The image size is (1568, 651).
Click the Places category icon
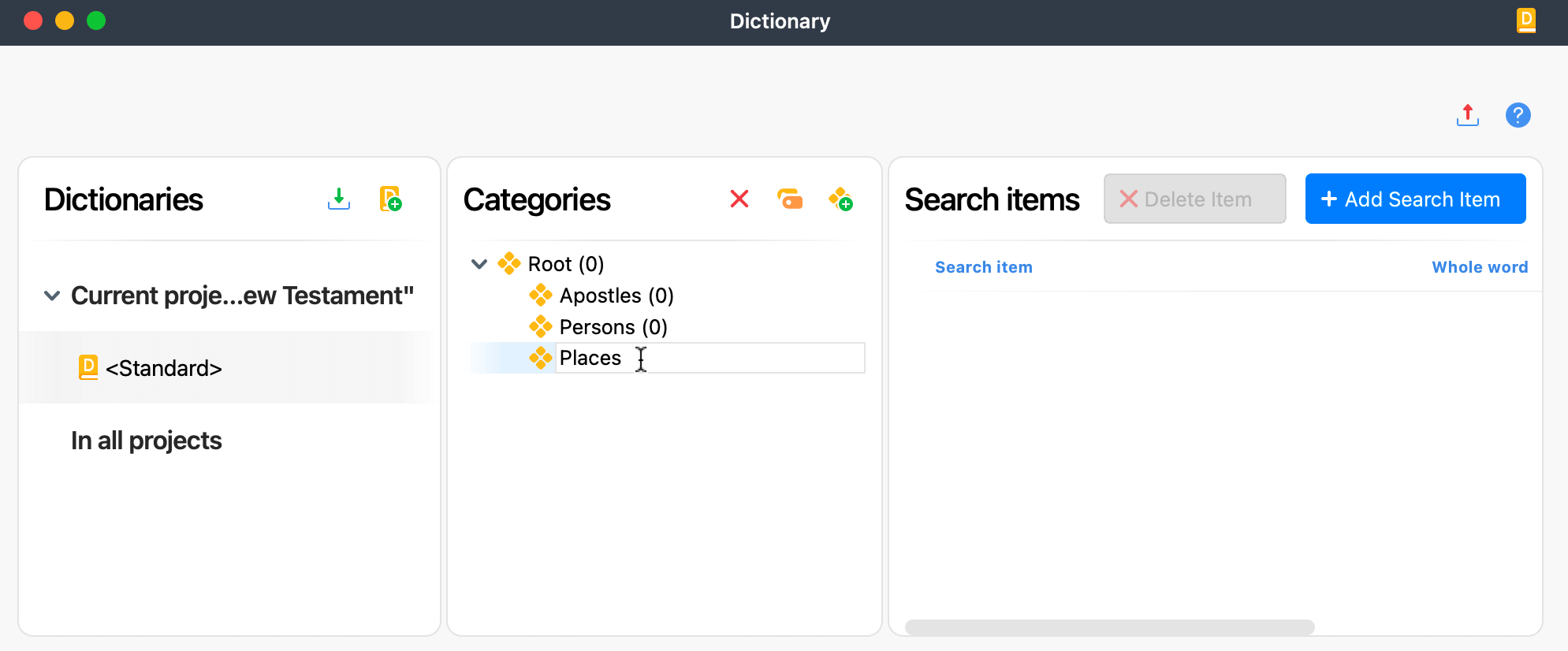[541, 358]
